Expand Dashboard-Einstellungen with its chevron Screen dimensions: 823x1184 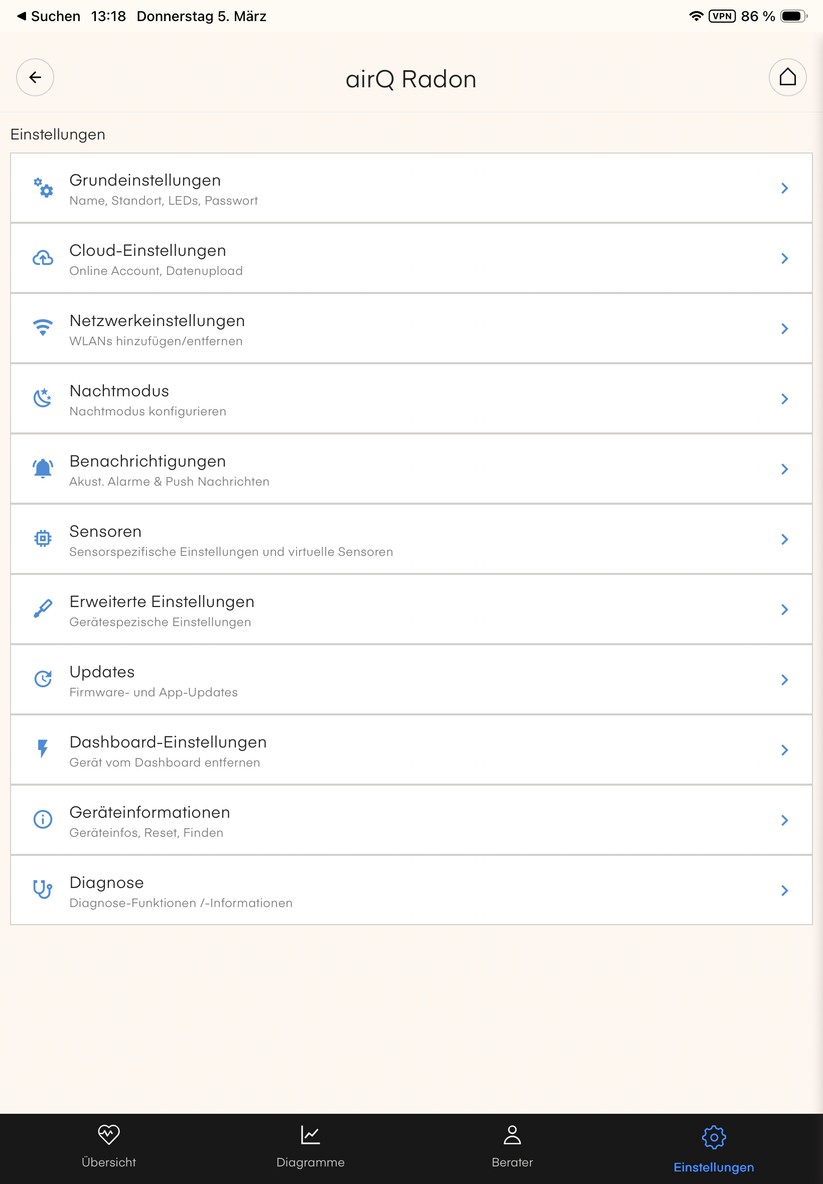tap(784, 750)
